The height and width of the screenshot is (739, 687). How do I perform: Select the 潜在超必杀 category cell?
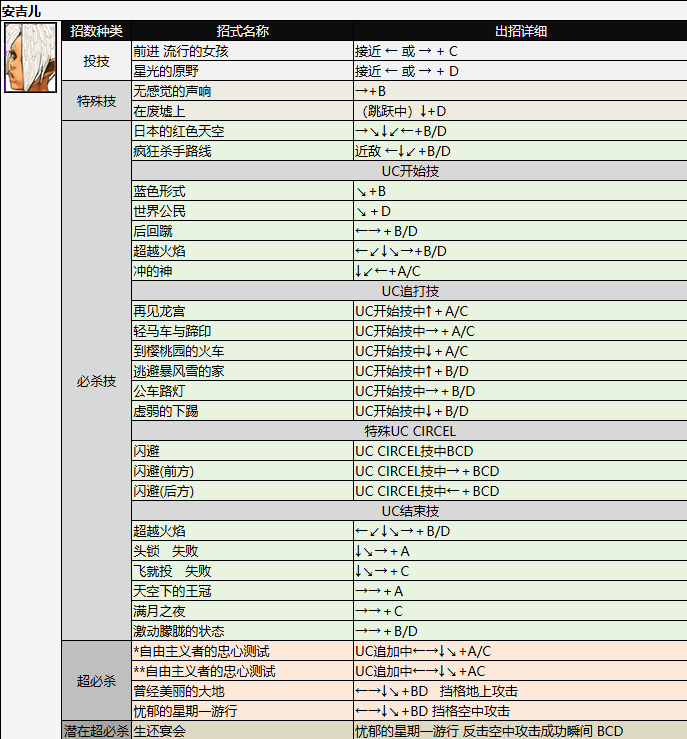point(96,731)
